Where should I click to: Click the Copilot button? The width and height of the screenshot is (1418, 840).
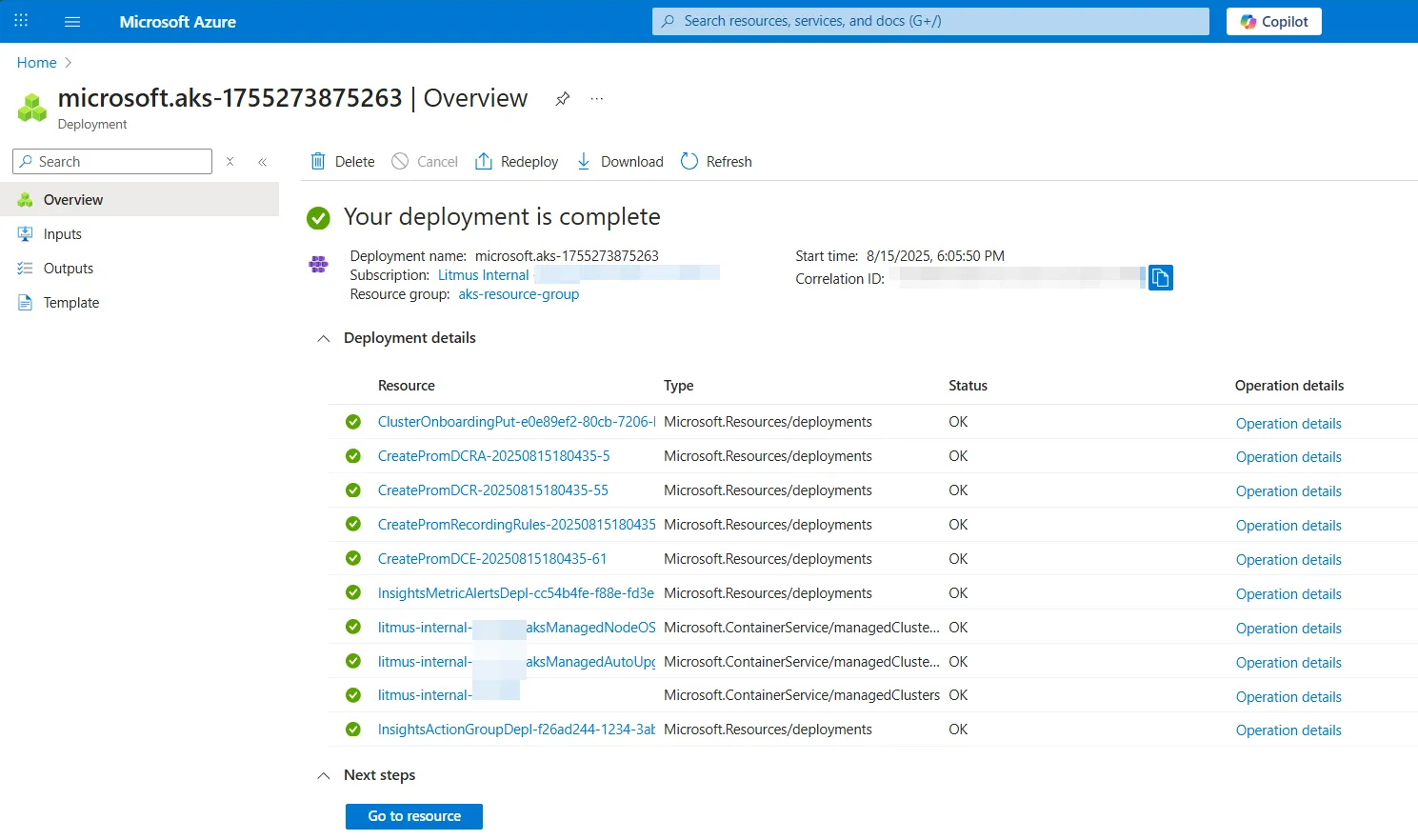coord(1274,21)
